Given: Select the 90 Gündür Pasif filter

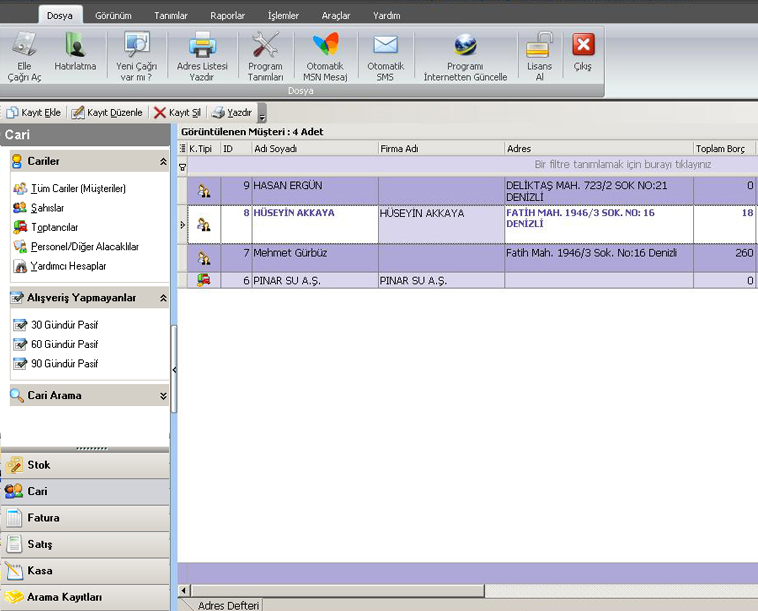Looking at the screenshot, I should click(64, 364).
